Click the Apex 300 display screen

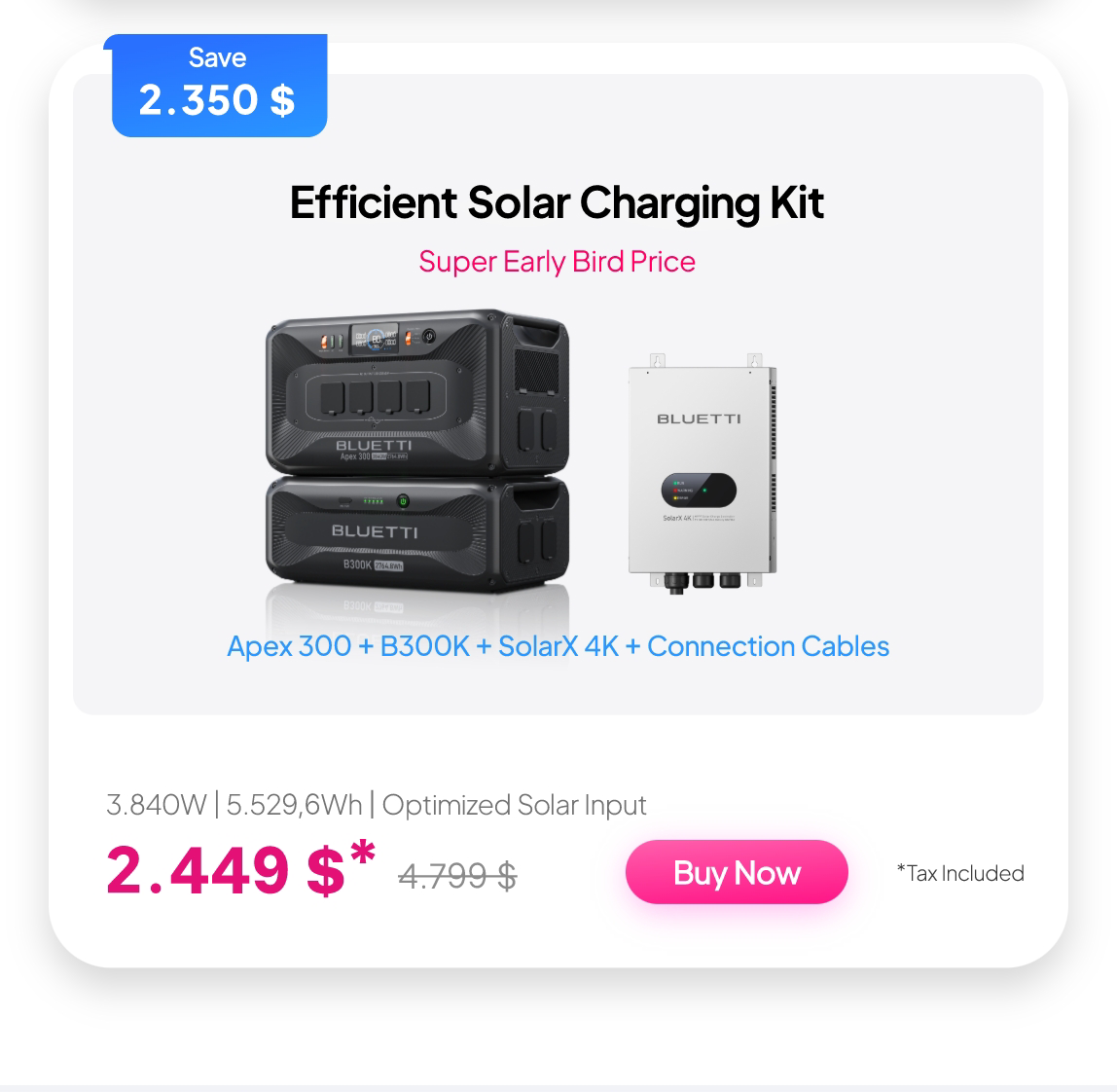point(376,340)
